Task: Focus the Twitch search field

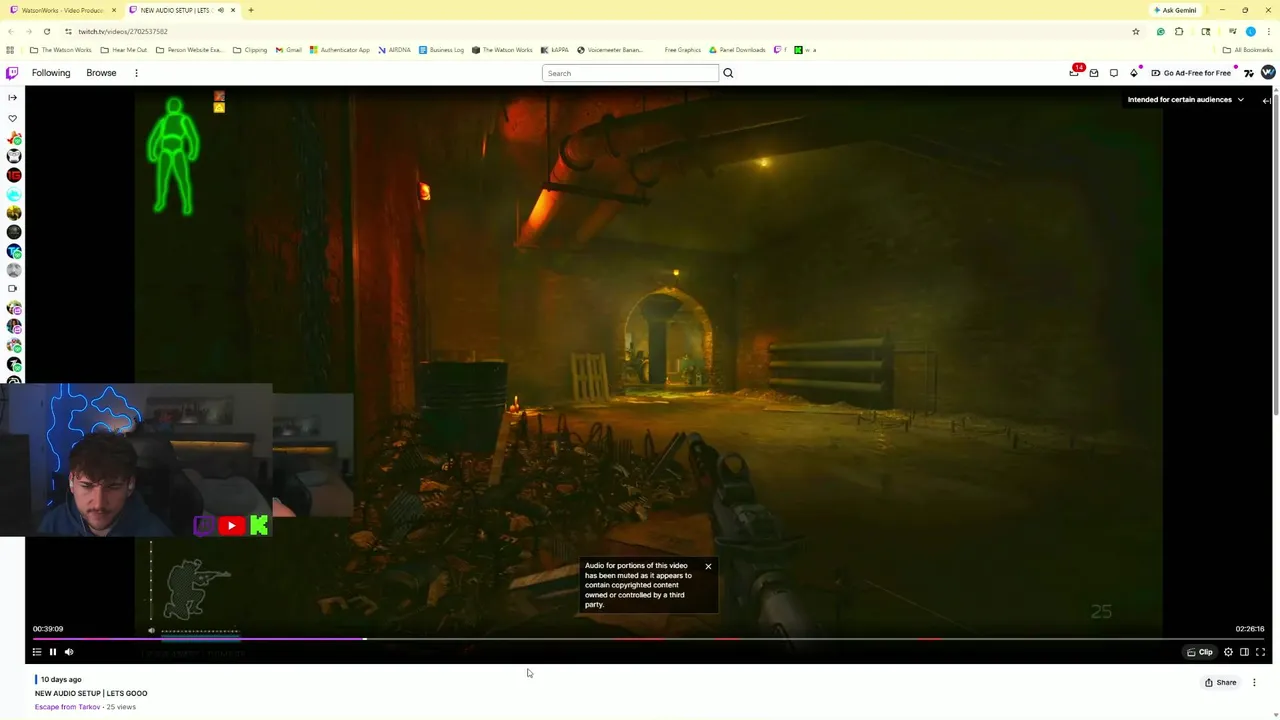Action: tap(630, 73)
